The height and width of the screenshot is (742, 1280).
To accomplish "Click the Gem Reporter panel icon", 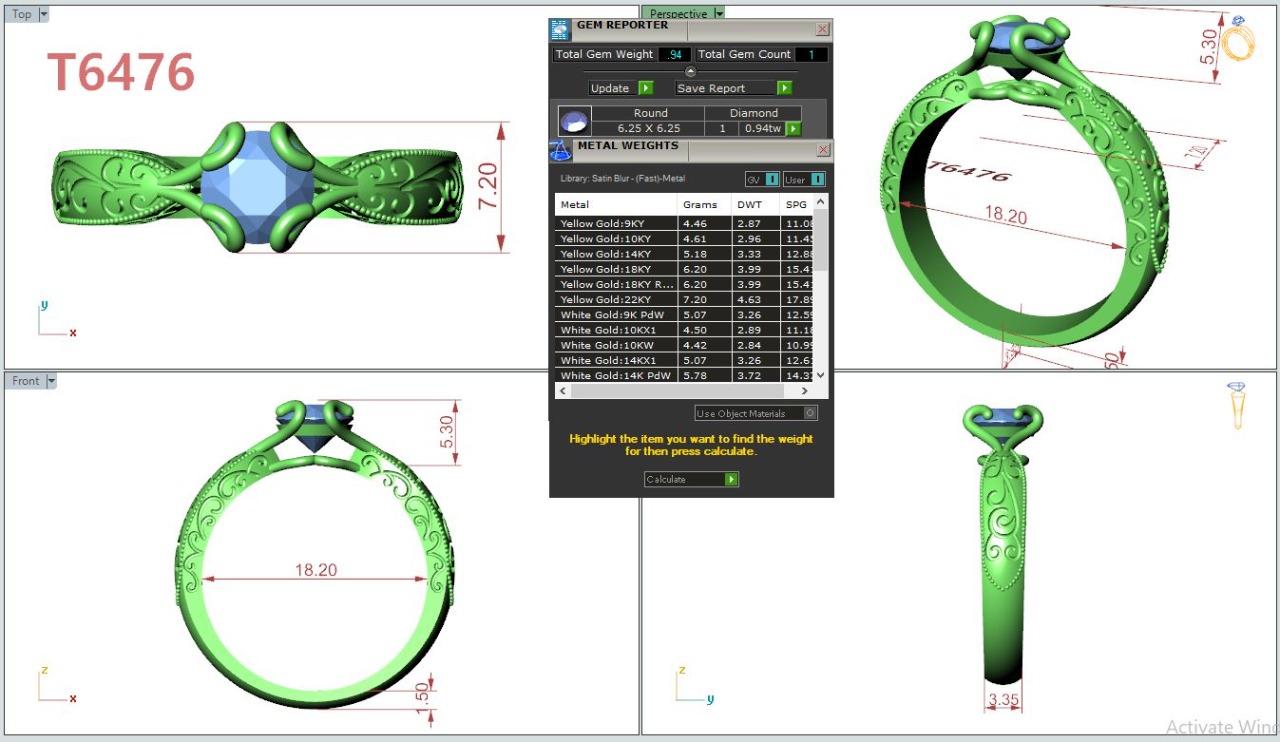I will (560, 29).
